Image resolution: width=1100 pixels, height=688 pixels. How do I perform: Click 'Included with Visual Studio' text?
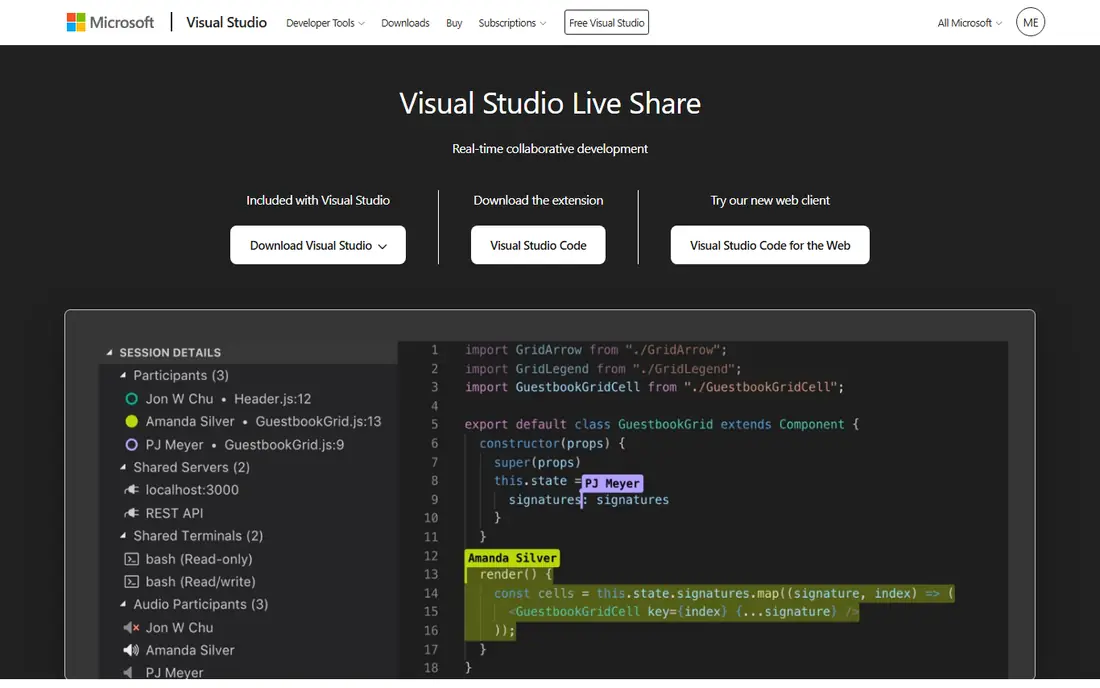(x=318, y=201)
